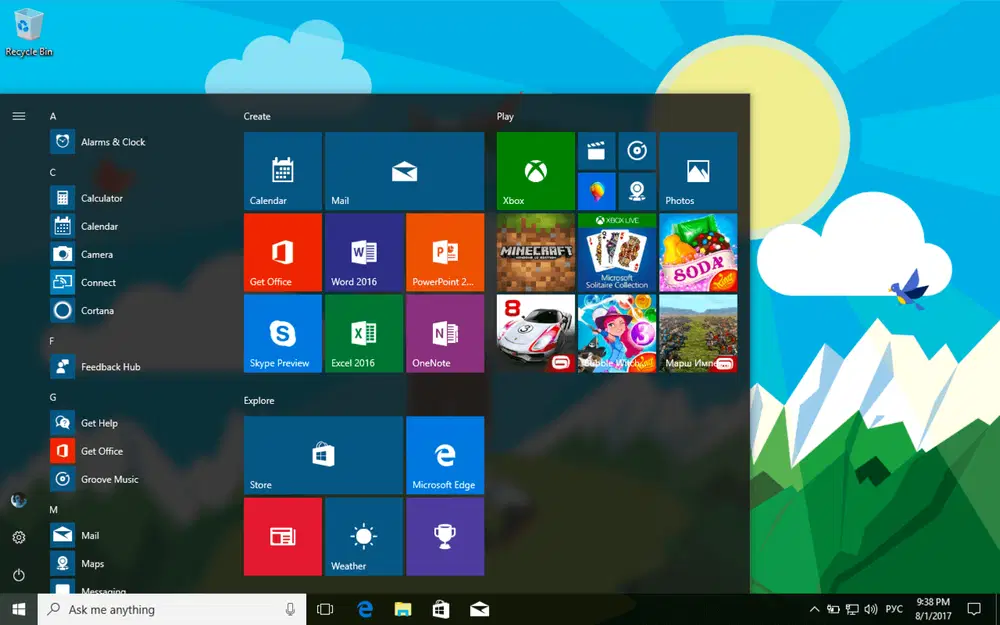Open File Explorer from the taskbar
1000x625 pixels.
tap(402, 610)
